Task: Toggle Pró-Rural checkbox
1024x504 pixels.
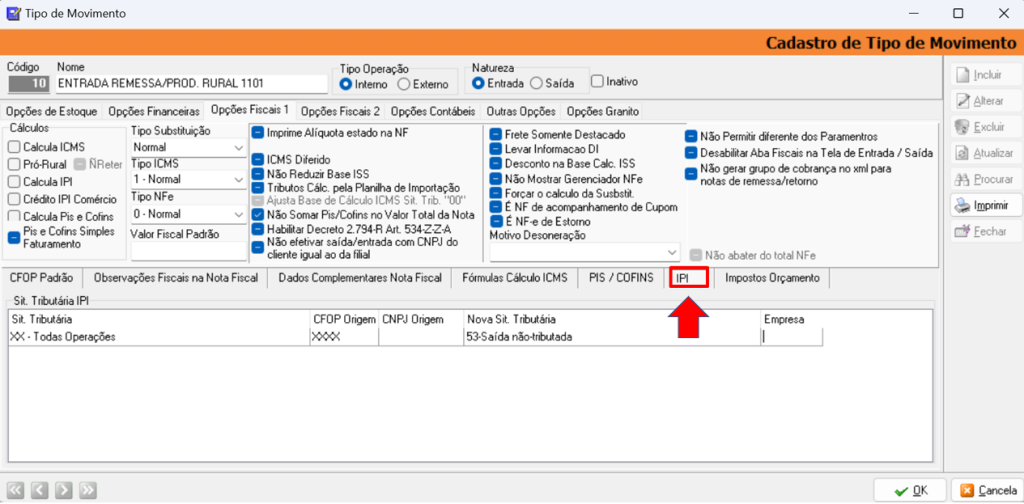Action: coord(14,165)
